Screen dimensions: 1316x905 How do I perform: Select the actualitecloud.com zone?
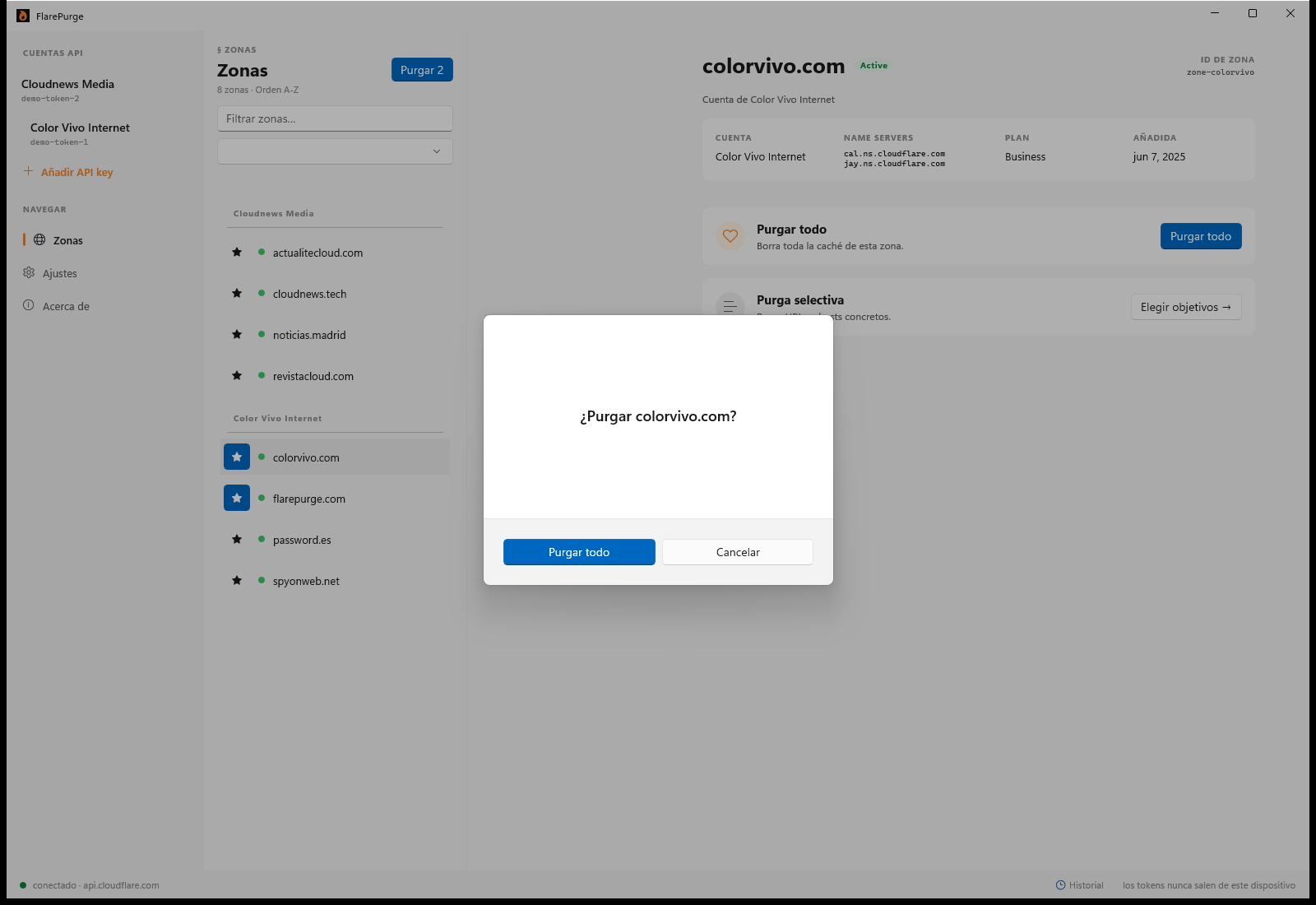point(335,253)
